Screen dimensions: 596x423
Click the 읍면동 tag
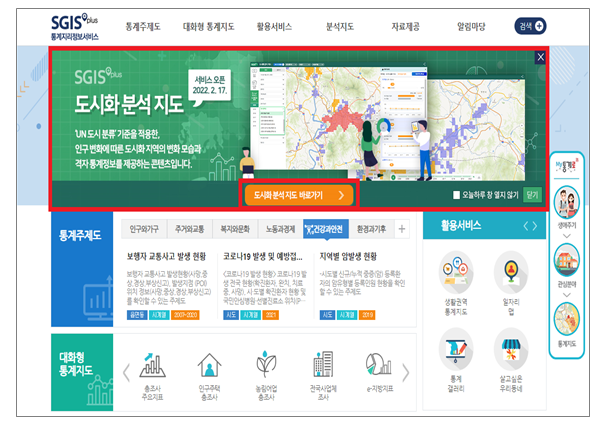coord(137,315)
